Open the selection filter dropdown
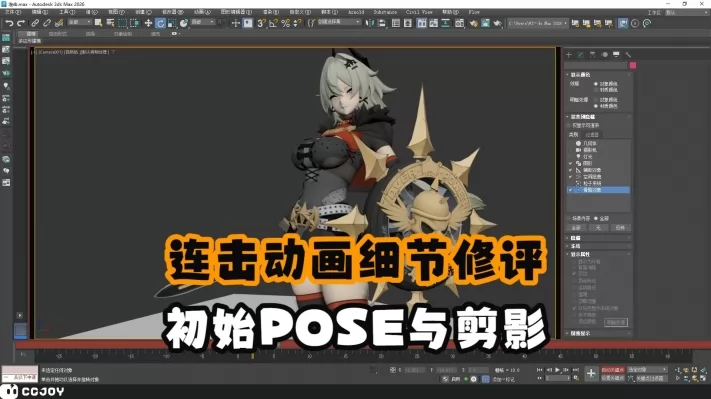The image size is (711, 399). [x=79, y=22]
